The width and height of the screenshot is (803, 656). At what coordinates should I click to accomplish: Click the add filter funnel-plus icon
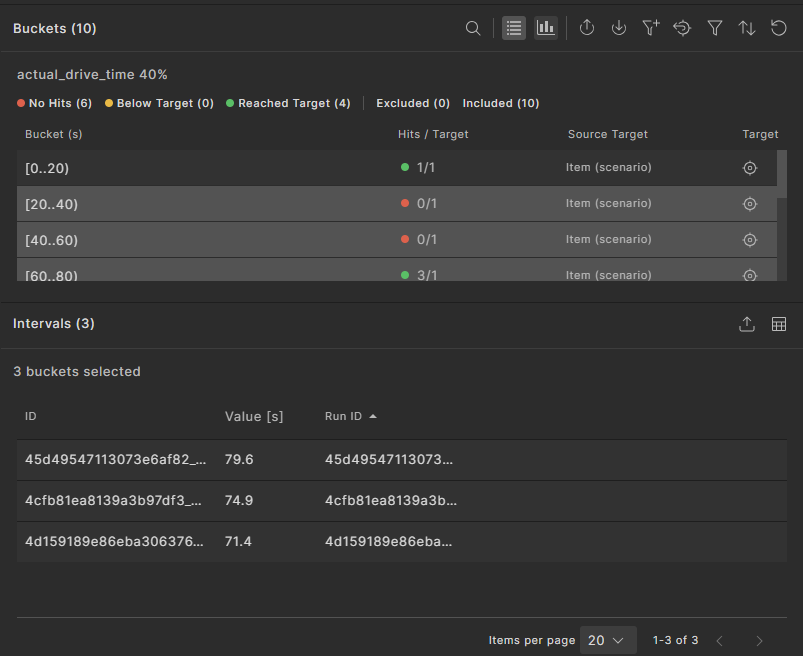point(651,28)
